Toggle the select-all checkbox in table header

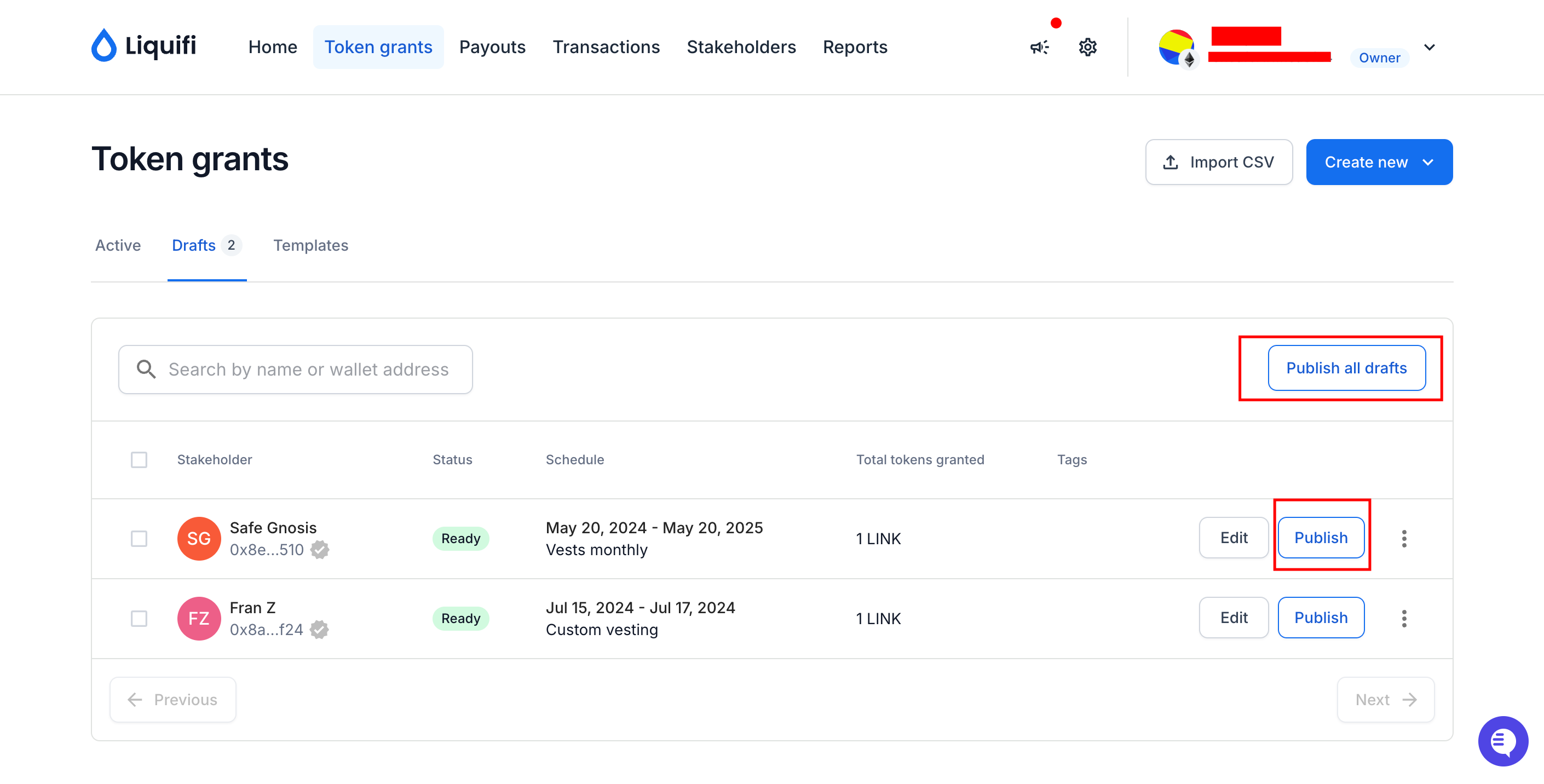pyautogui.click(x=139, y=460)
